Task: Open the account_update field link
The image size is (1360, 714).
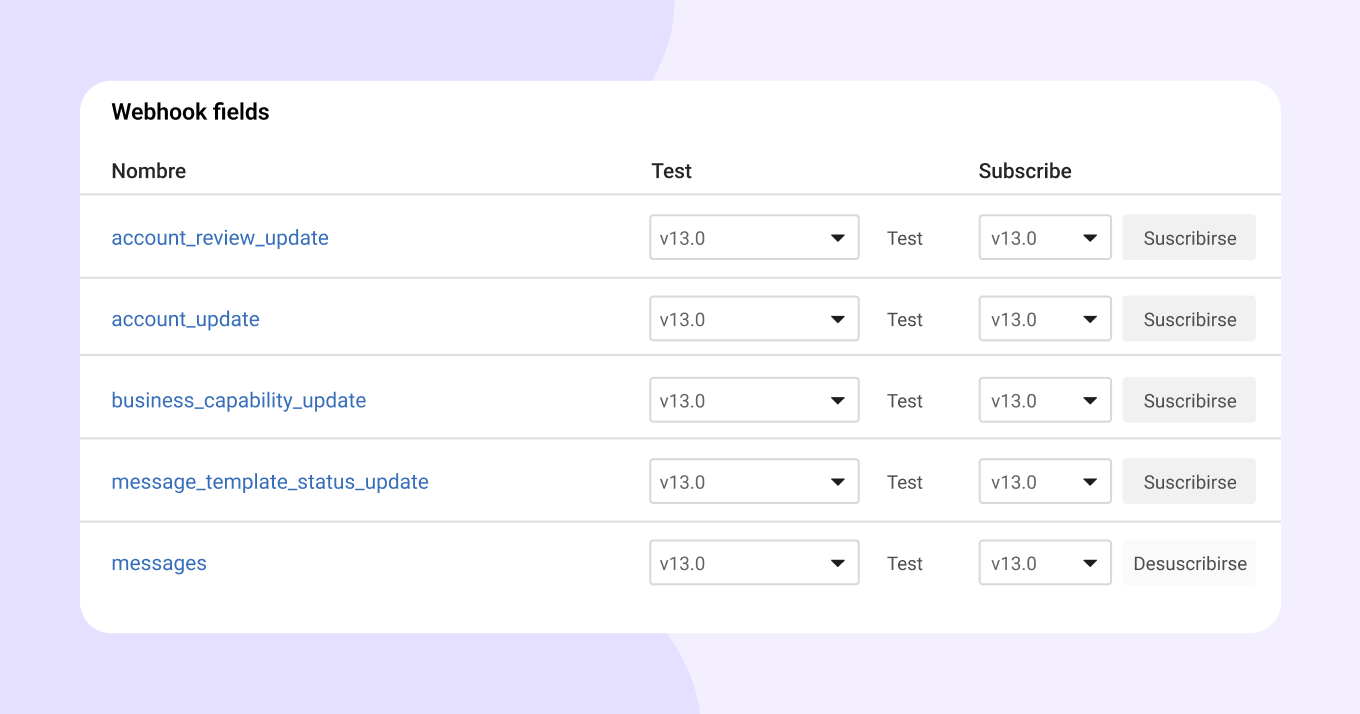Action: [x=185, y=319]
